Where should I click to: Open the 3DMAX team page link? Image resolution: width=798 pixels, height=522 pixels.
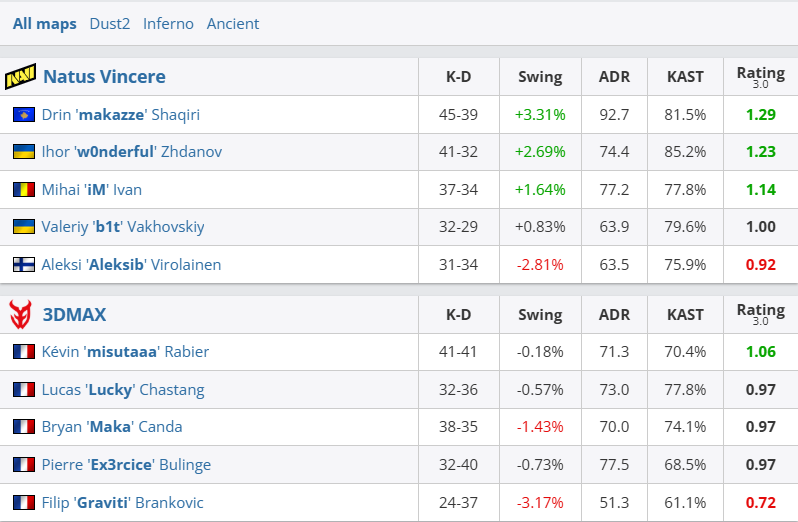tap(74, 315)
